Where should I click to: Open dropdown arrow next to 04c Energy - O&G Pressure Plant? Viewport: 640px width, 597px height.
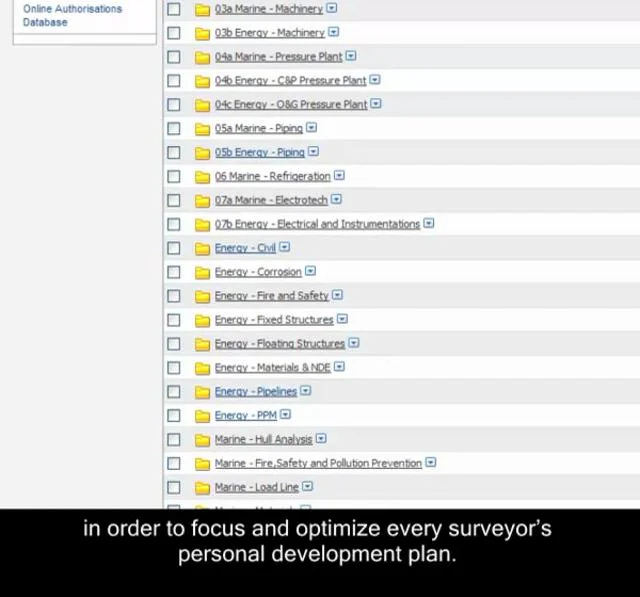click(376, 104)
